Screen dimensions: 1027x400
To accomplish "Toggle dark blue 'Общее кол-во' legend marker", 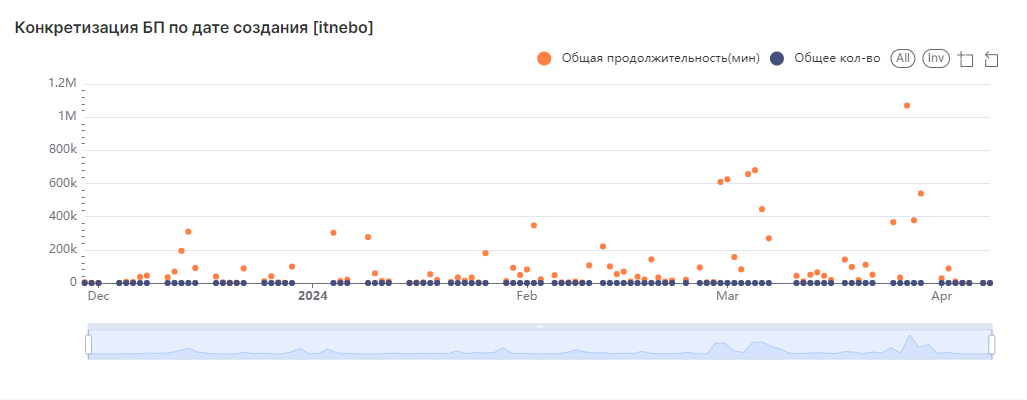I will coord(777,59).
